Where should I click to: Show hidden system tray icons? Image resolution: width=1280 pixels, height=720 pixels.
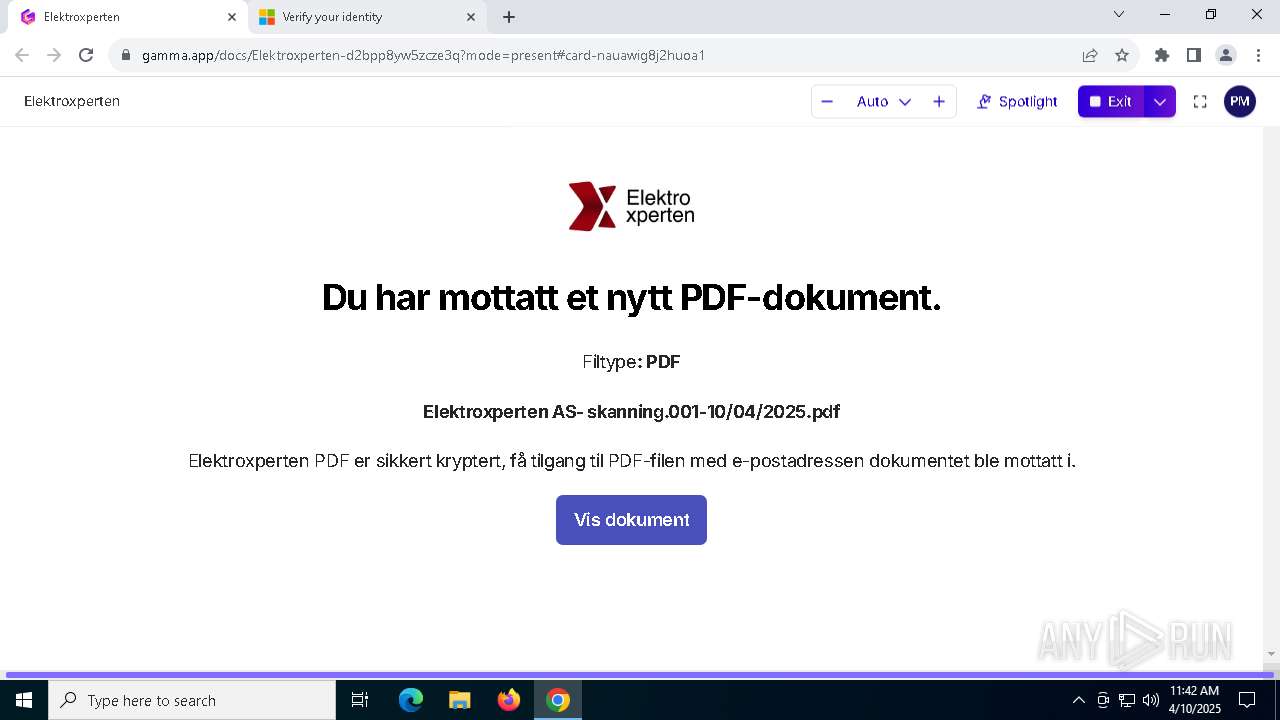click(x=1078, y=700)
